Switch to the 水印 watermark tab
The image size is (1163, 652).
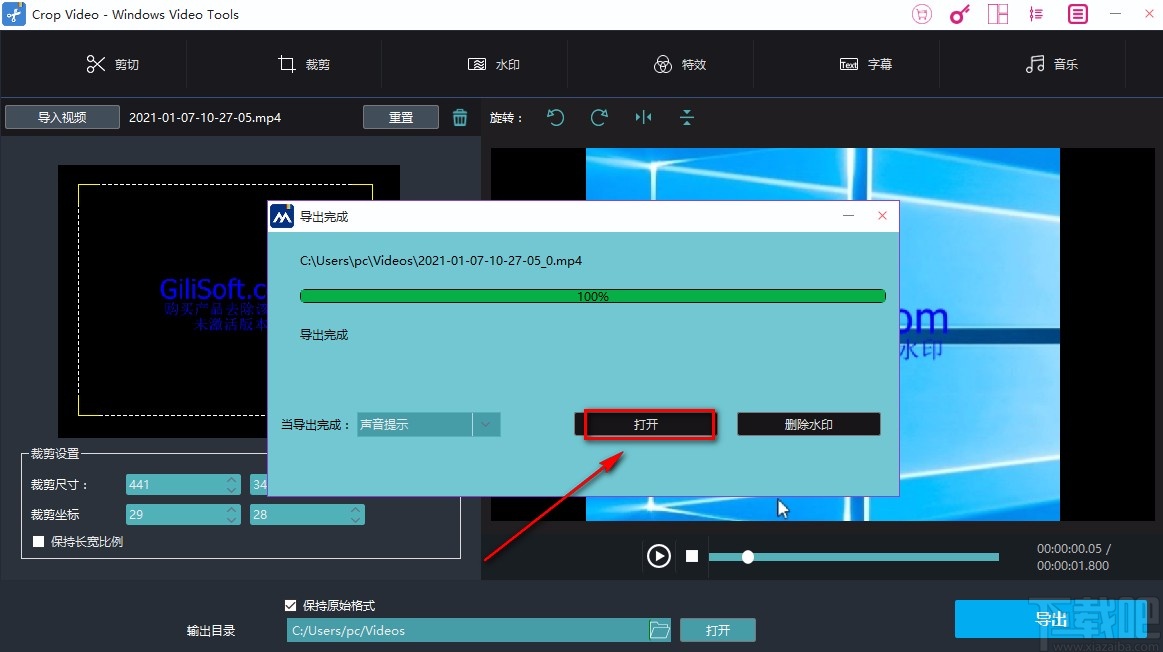[493, 64]
